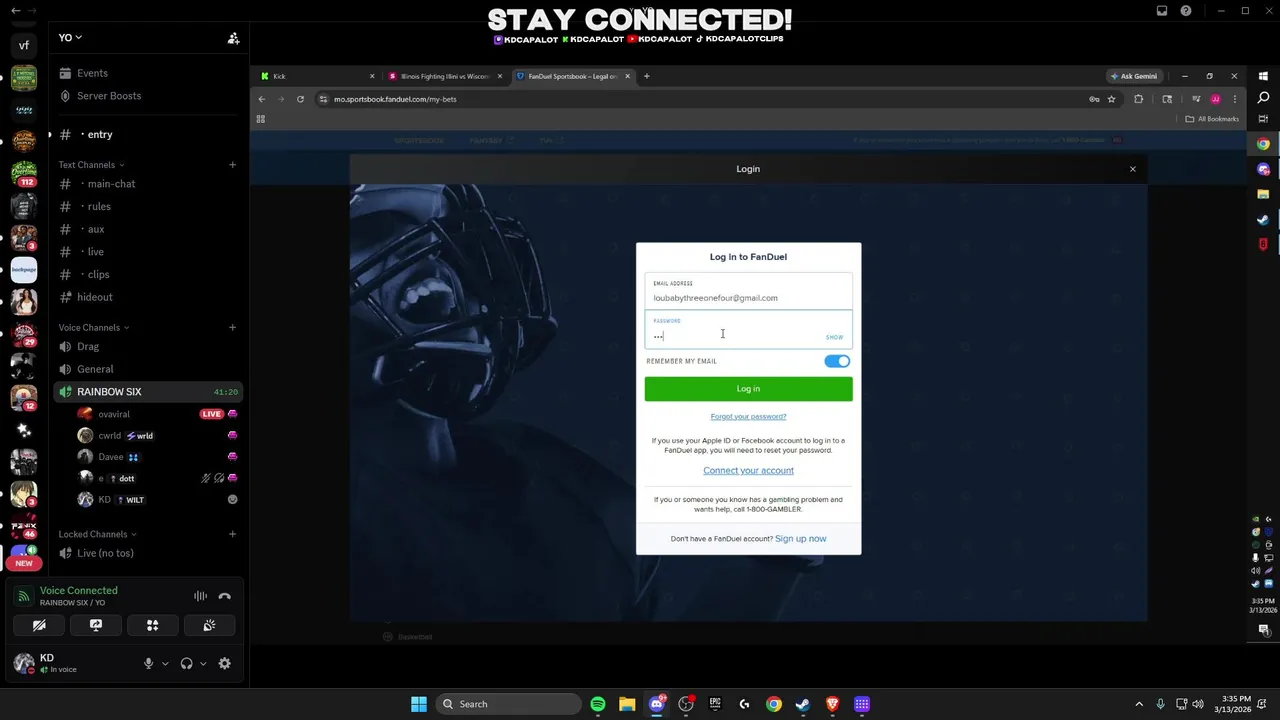1280x720 pixels.
Task: Open Brave browser from the taskbar
Action: tap(832, 704)
